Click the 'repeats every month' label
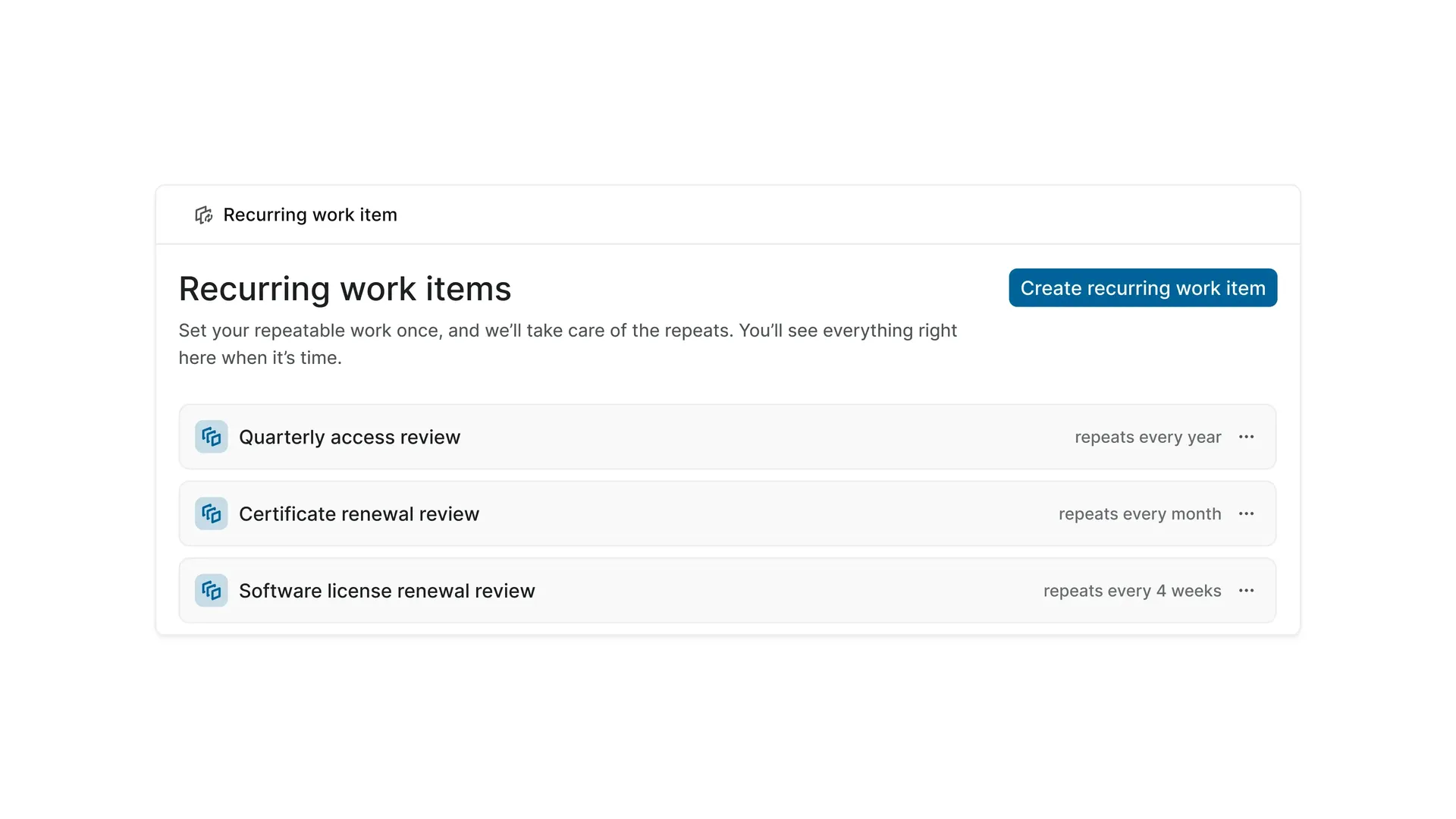Viewport: 1456px width, 819px height. (x=1140, y=513)
